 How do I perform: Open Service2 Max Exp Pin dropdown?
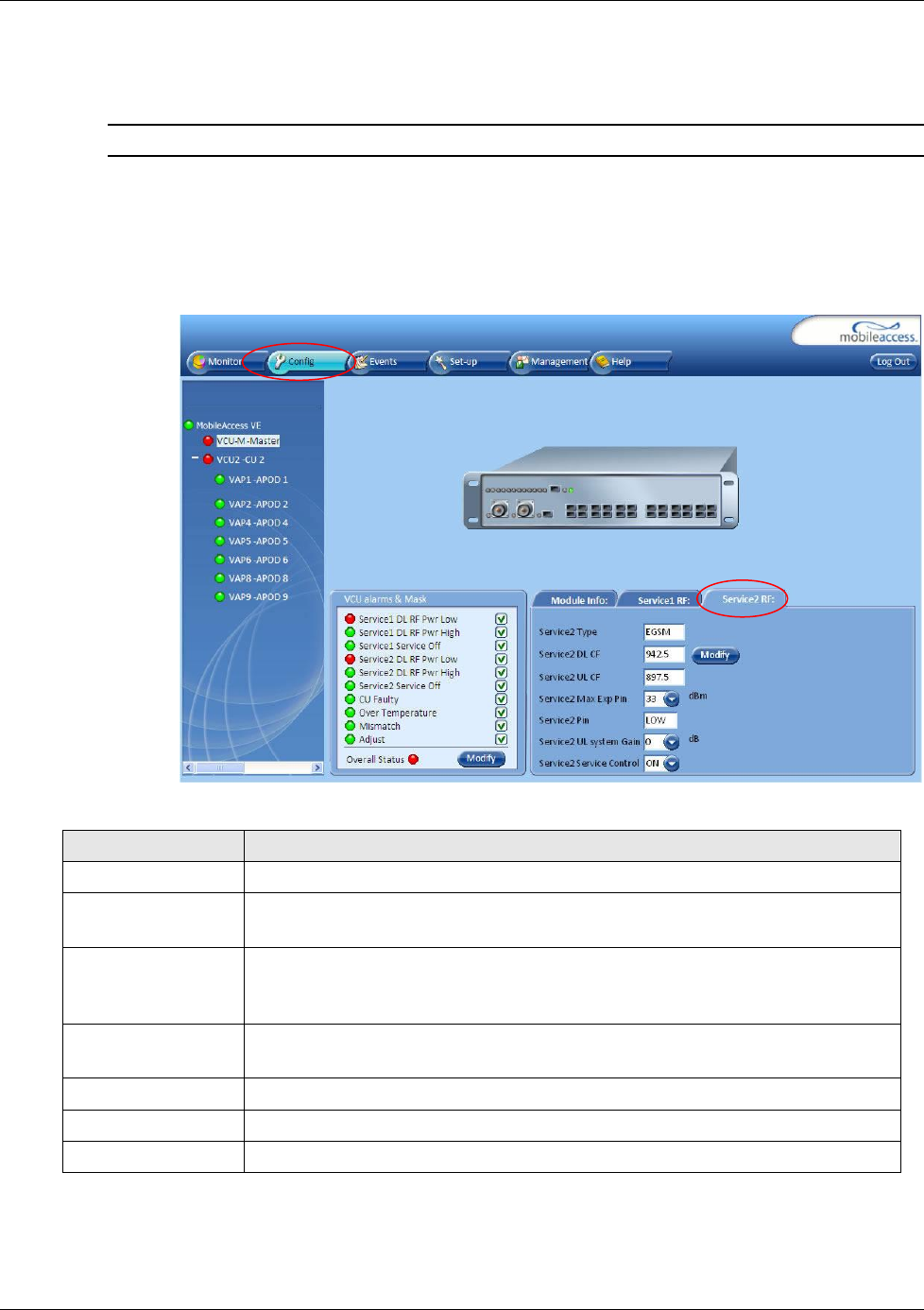672,699
